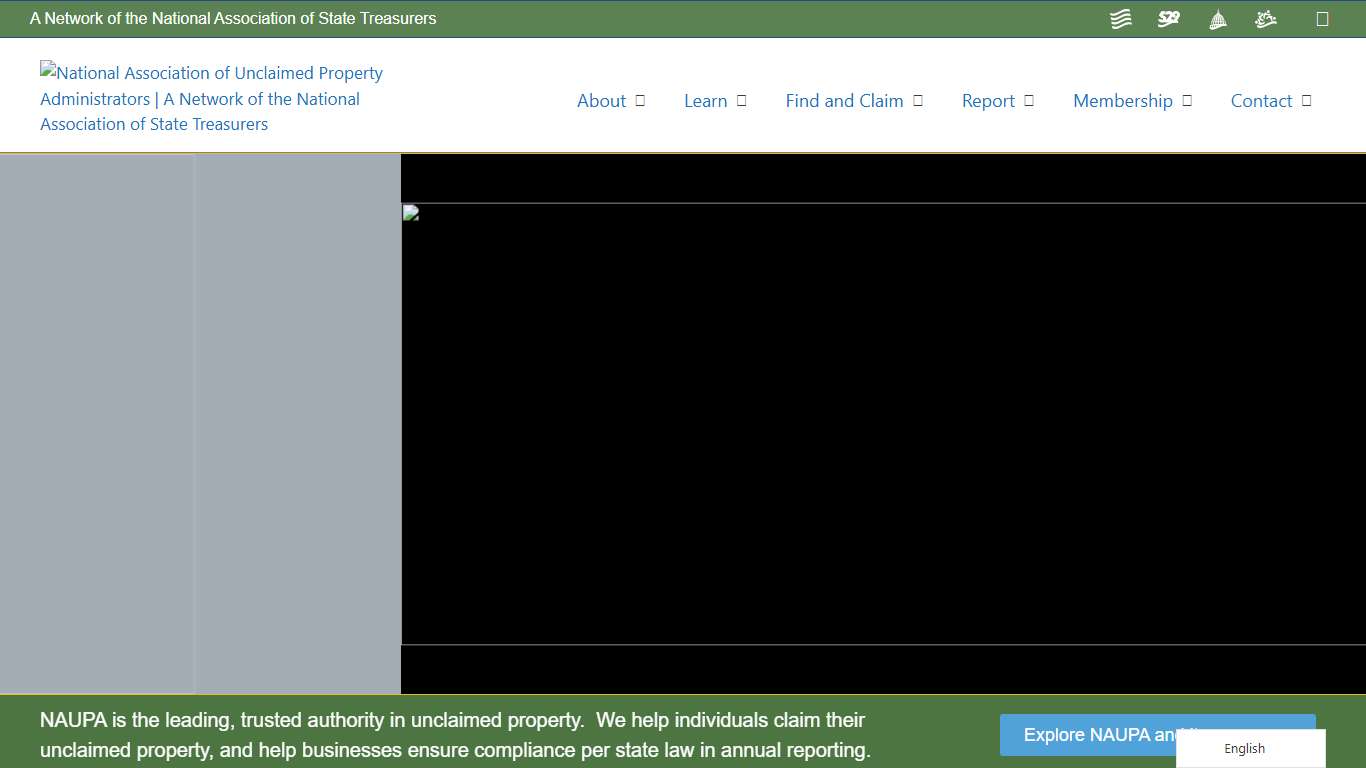Image resolution: width=1366 pixels, height=768 pixels.
Task: Open the Find and Claim page
Action: (844, 100)
